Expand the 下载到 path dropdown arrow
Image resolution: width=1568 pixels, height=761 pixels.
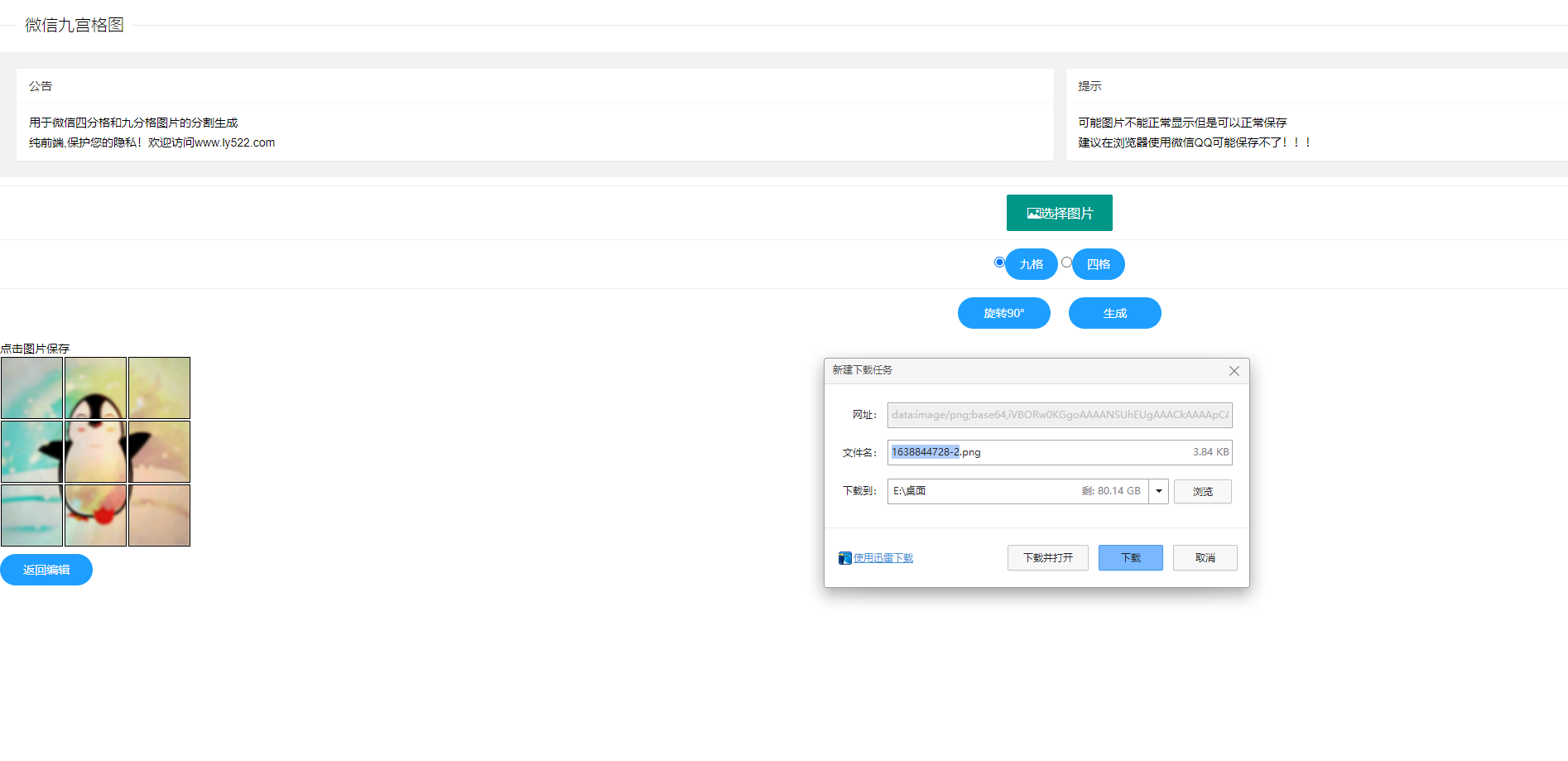1159,491
